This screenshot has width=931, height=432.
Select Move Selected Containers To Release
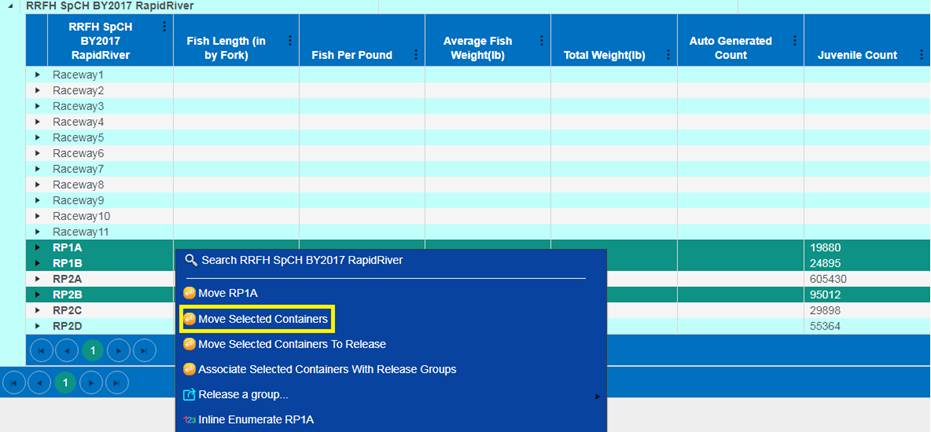(292, 344)
